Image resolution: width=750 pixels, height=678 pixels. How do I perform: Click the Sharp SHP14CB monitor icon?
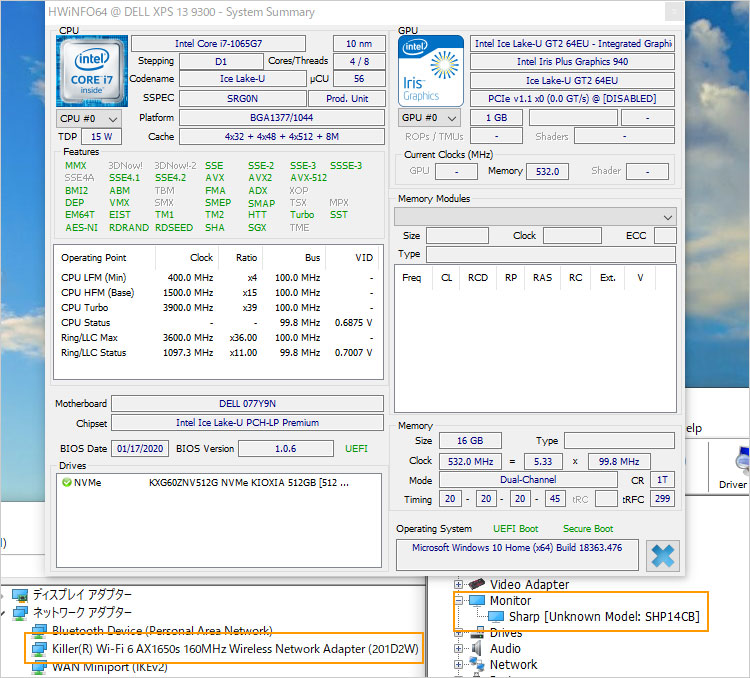pos(496,616)
